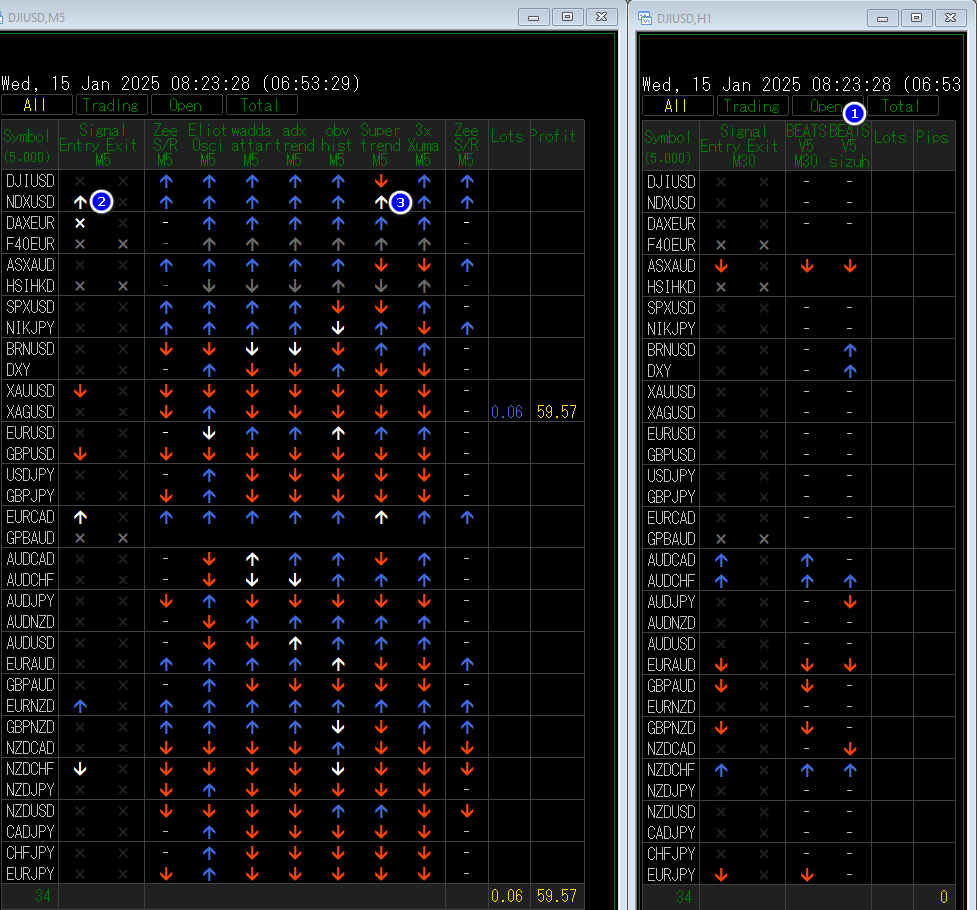Click EURCAD Super trend white up arrow
This screenshot has height=910, width=977.
pos(381,517)
